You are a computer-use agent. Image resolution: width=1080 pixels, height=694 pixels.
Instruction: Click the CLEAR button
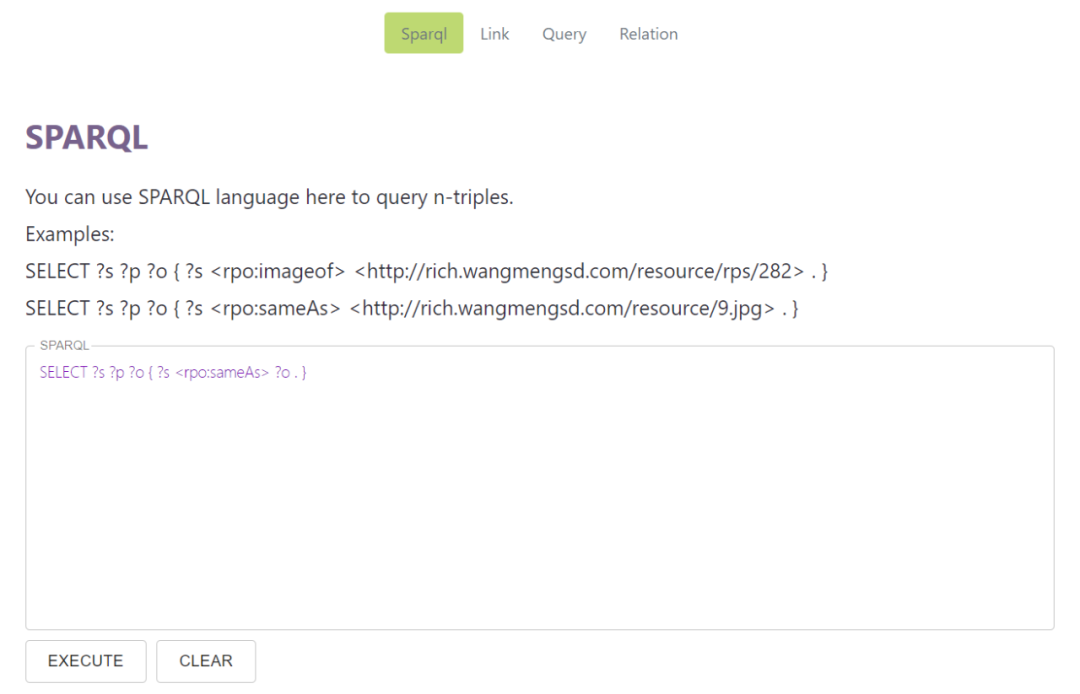click(x=206, y=661)
